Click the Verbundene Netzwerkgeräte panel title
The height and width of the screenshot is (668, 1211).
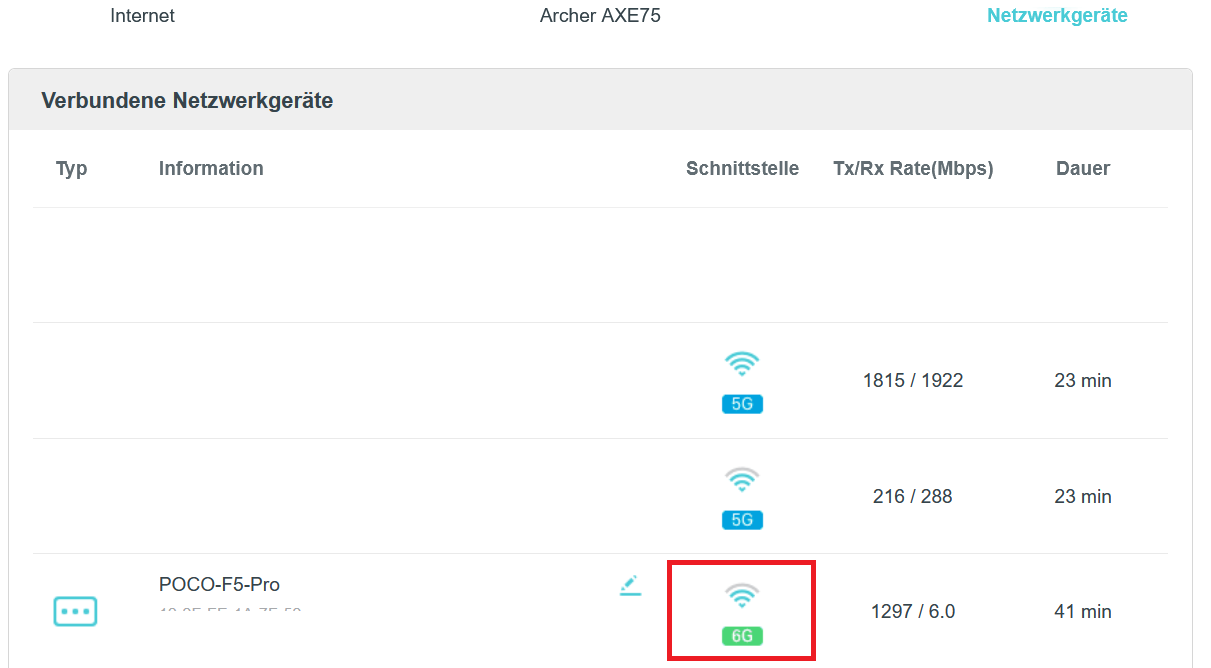point(187,100)
